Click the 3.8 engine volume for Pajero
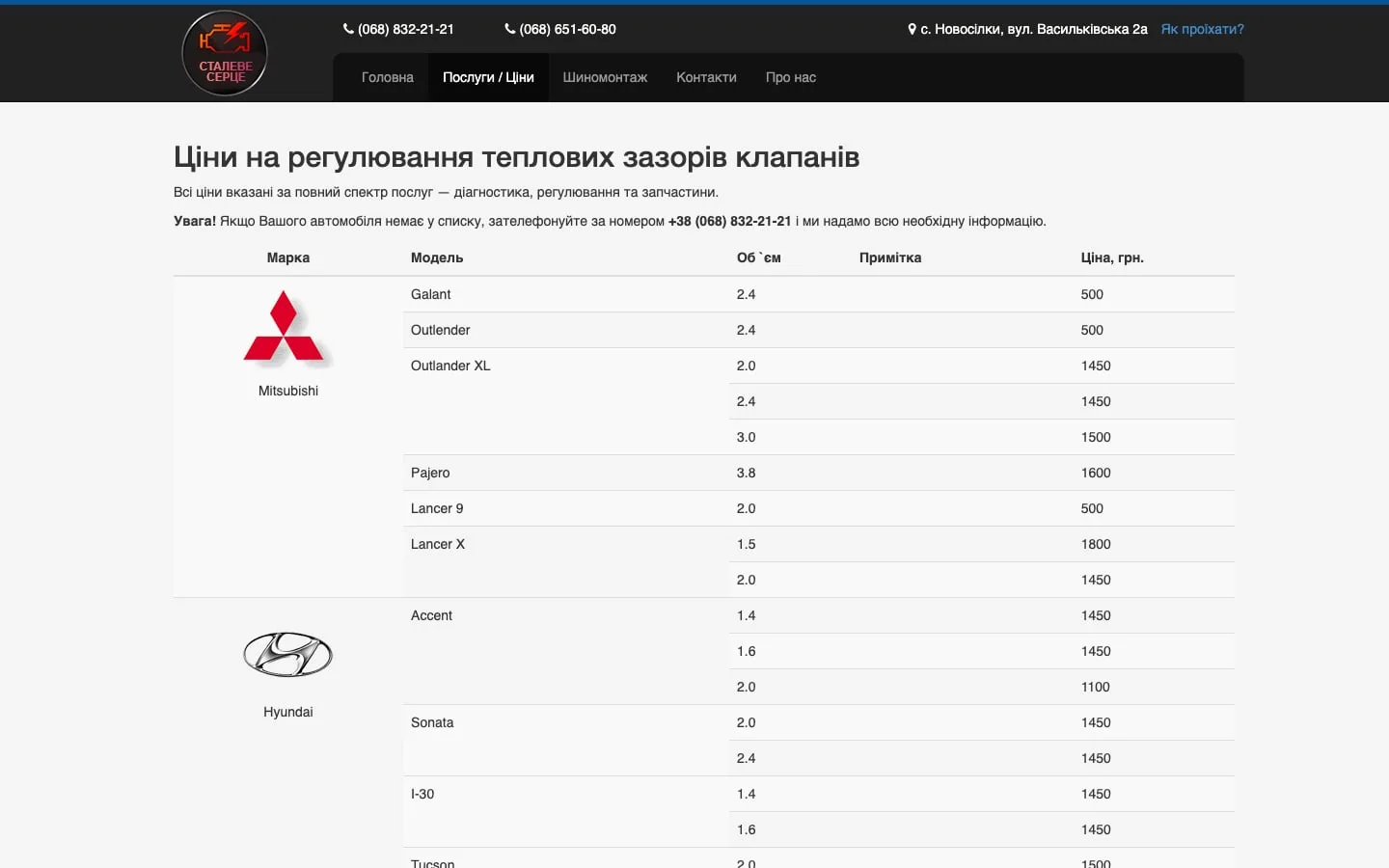The width and height of the screenshot is (1389, 868). click(x=747, y=473)
